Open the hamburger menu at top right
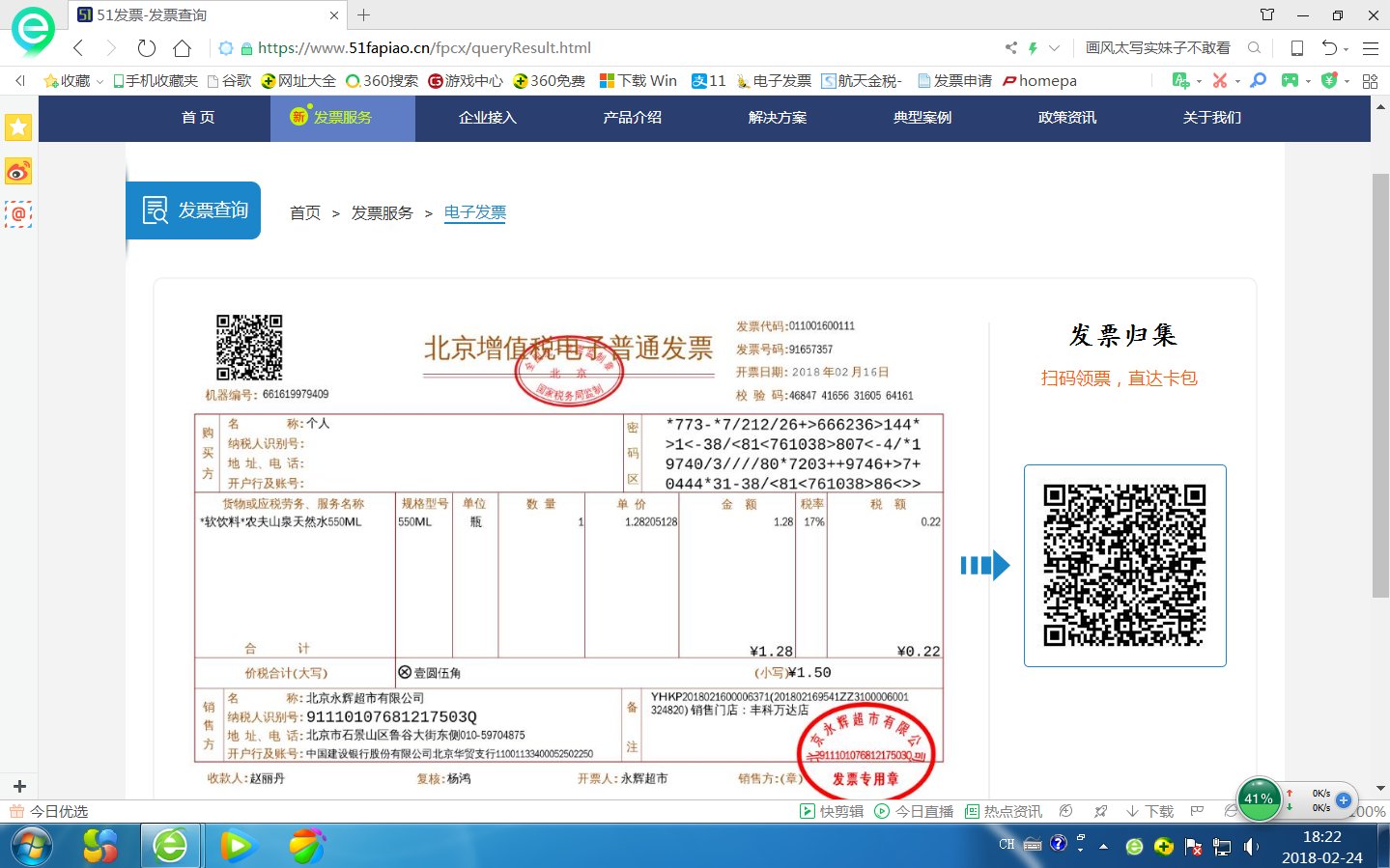Image resolution: width=1390 pixels, height=868 pixels. tap(1371, 47)
